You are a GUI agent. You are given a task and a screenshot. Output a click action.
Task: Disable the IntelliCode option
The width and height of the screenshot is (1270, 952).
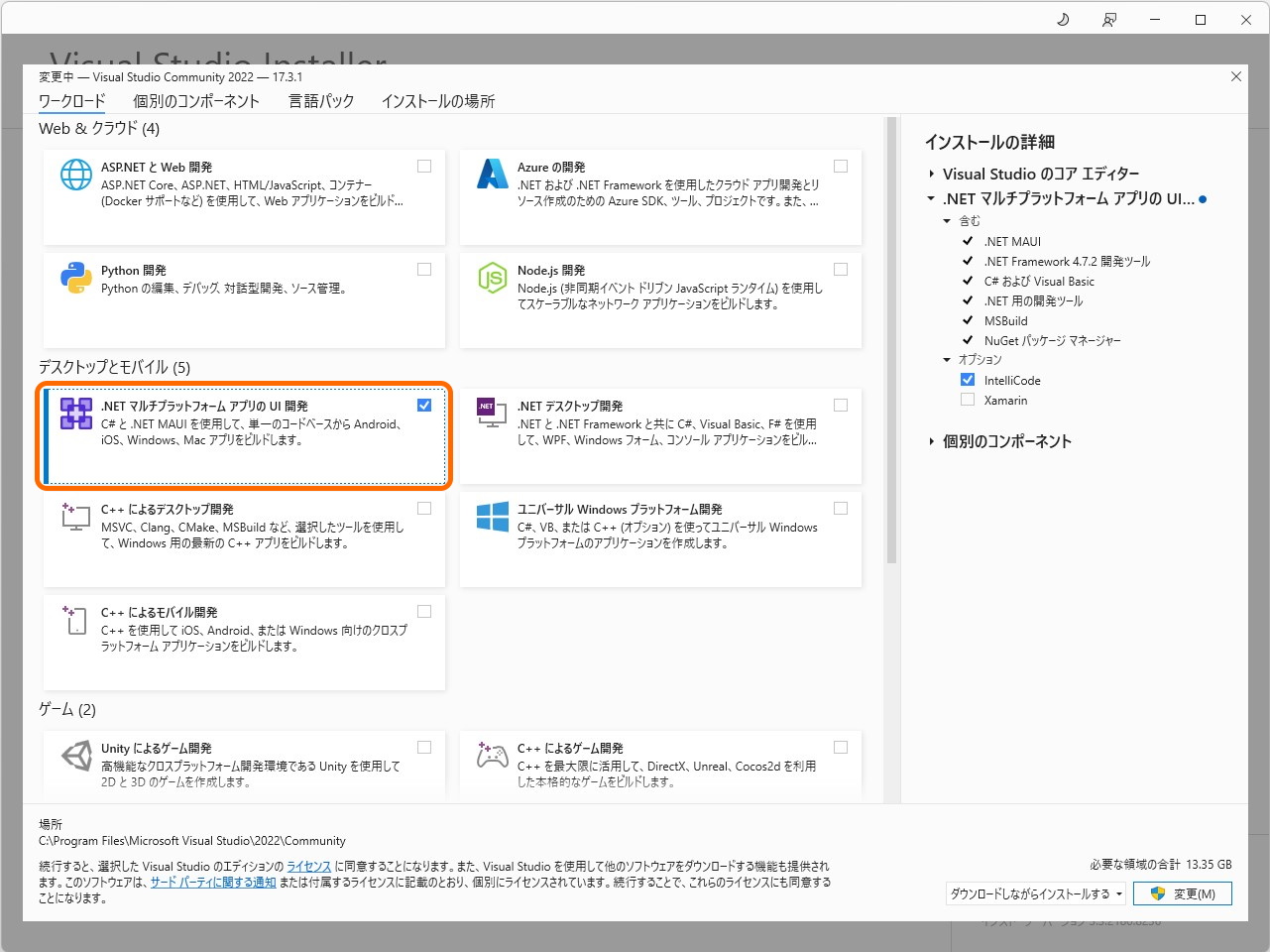click(x=968, y=379)
